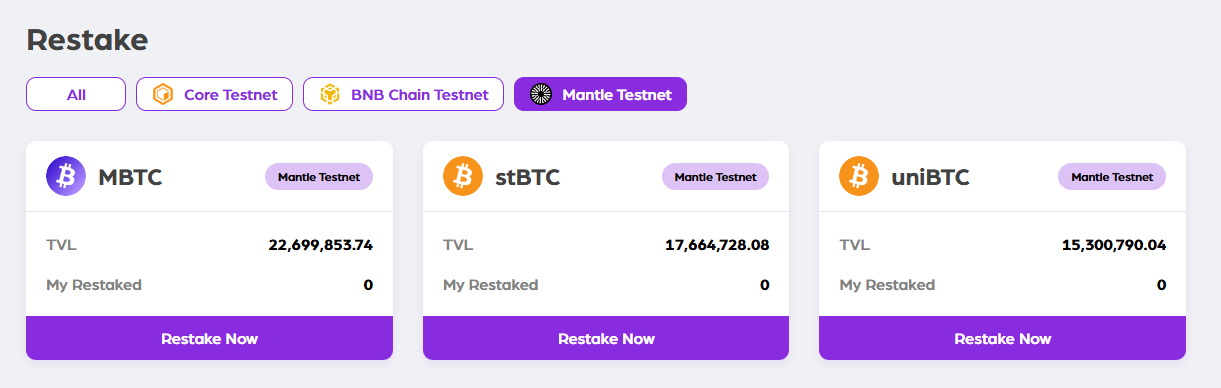Click the orange stBTC Bitcoin icon
The width and height of the screenshot is (1221, 388).
click(x=462, y=176)
